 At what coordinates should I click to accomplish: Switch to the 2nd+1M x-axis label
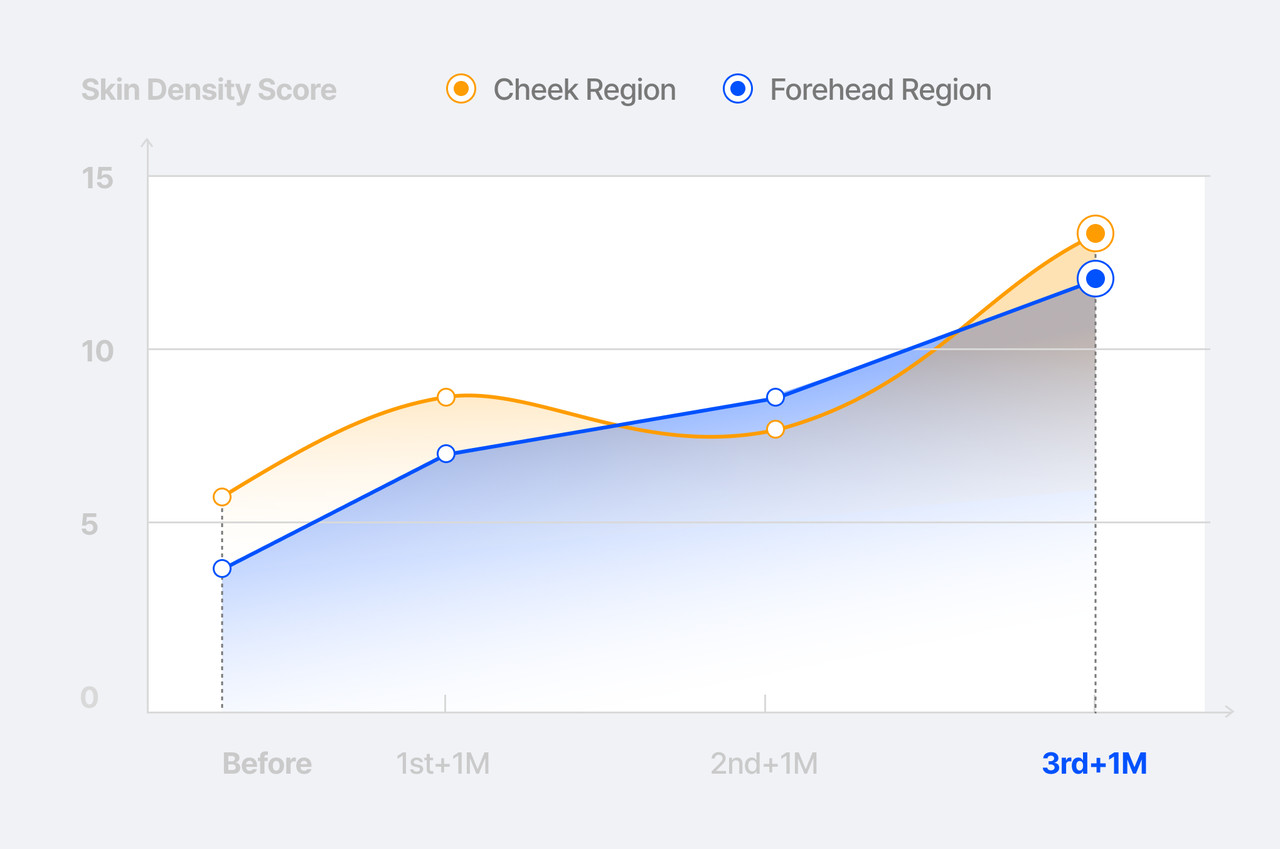(x=764, y=764)
